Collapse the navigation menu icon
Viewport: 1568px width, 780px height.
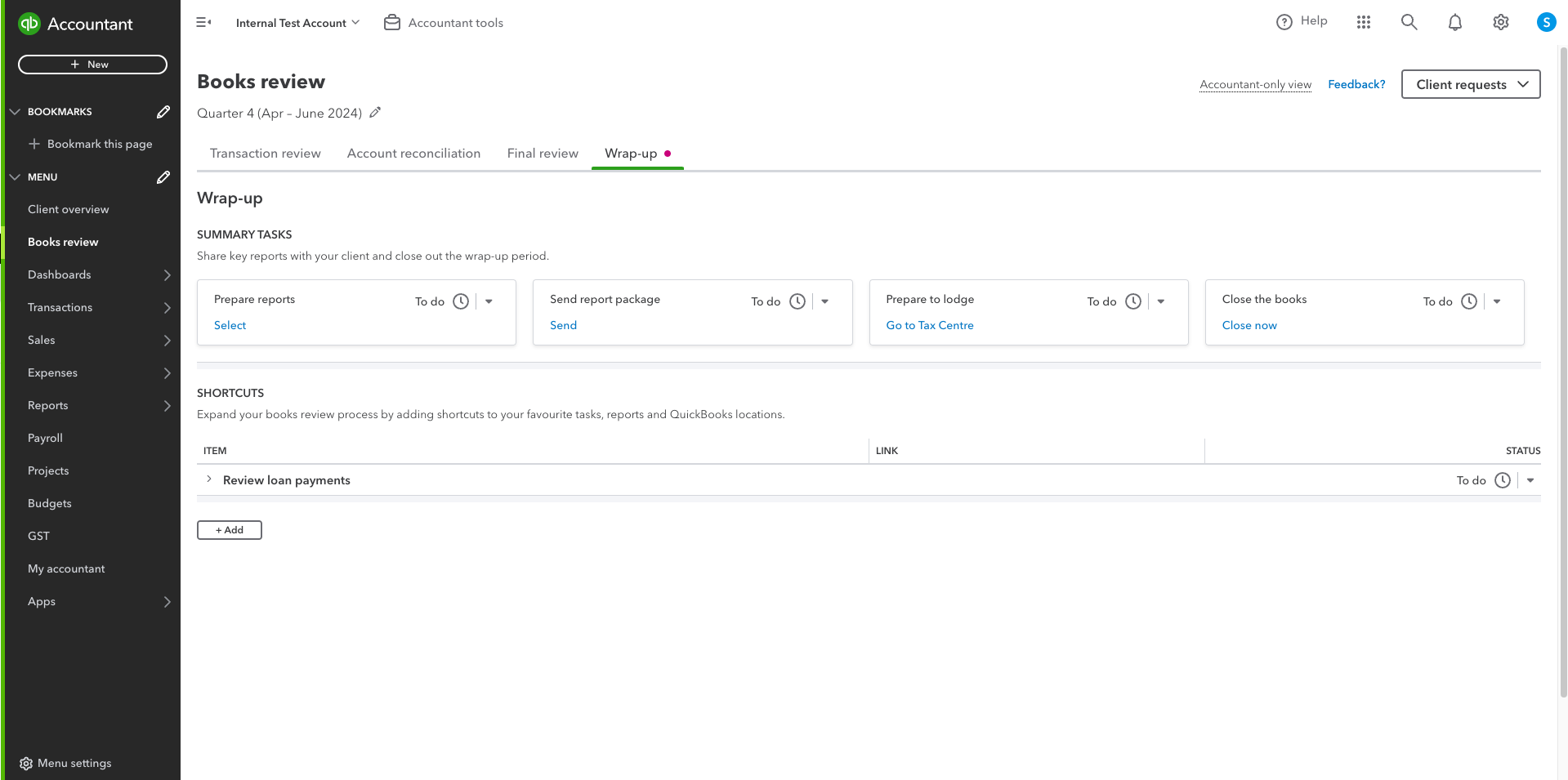[203, 22]
